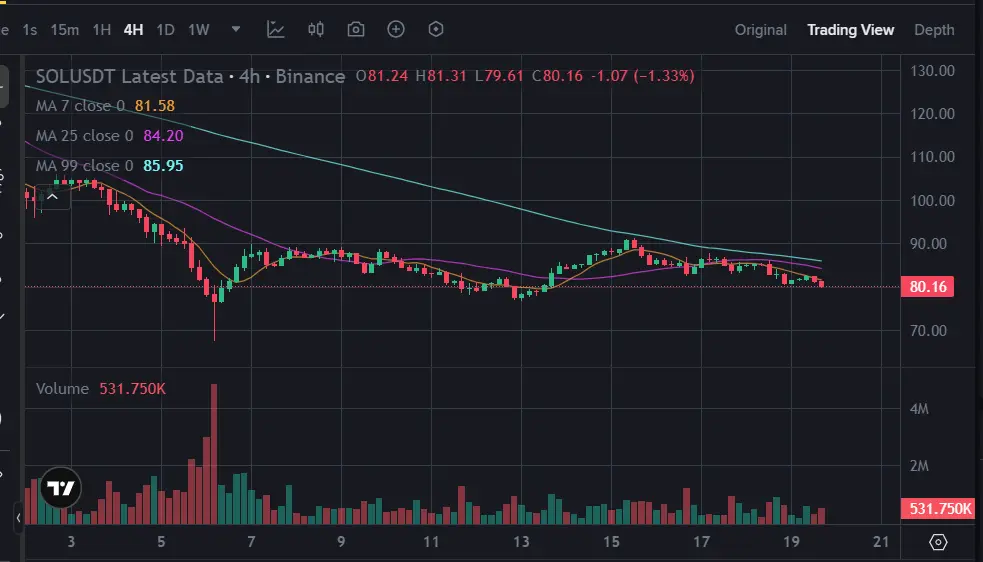The width and height of the screenshot is (983, 562).
Task: Open the Depth chart tab
Action: pyautogui.click(x=934, y=29)
